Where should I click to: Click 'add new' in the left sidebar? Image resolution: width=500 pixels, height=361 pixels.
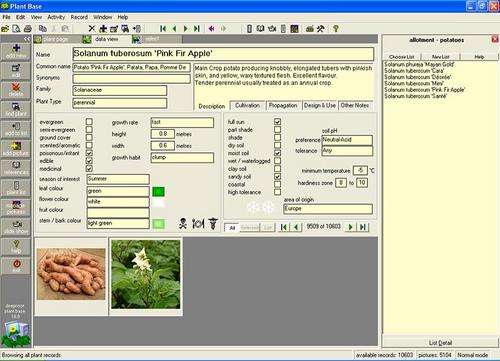(x=16, y=52)
